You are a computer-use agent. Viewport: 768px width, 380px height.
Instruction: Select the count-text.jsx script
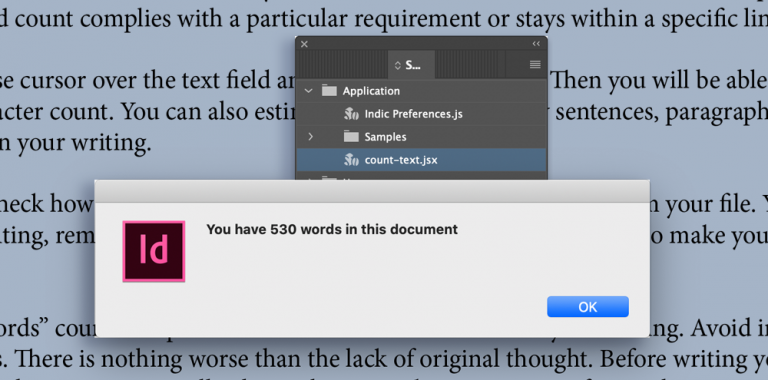421,160
